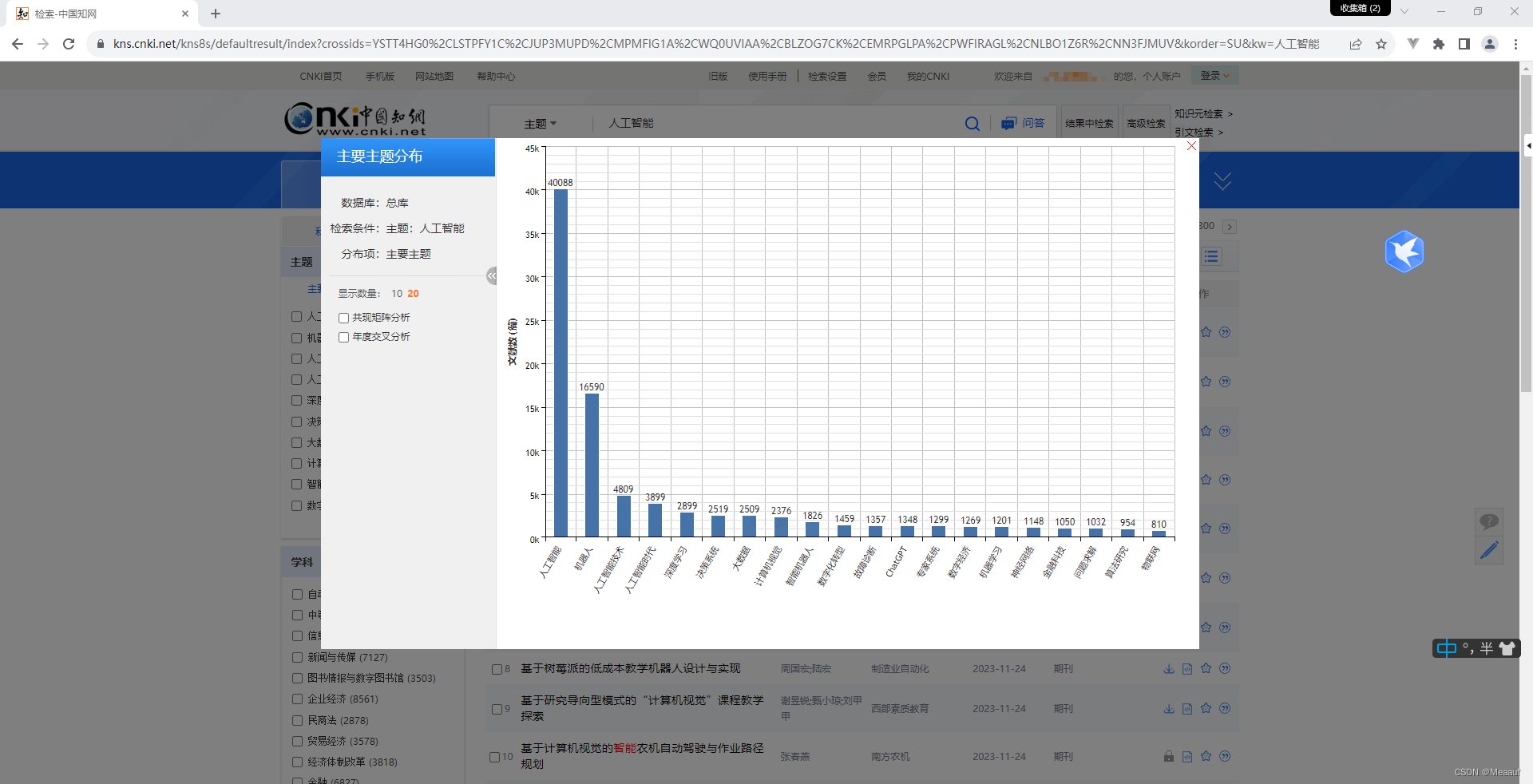Open the browser extensions puzzle icon

1439,44
